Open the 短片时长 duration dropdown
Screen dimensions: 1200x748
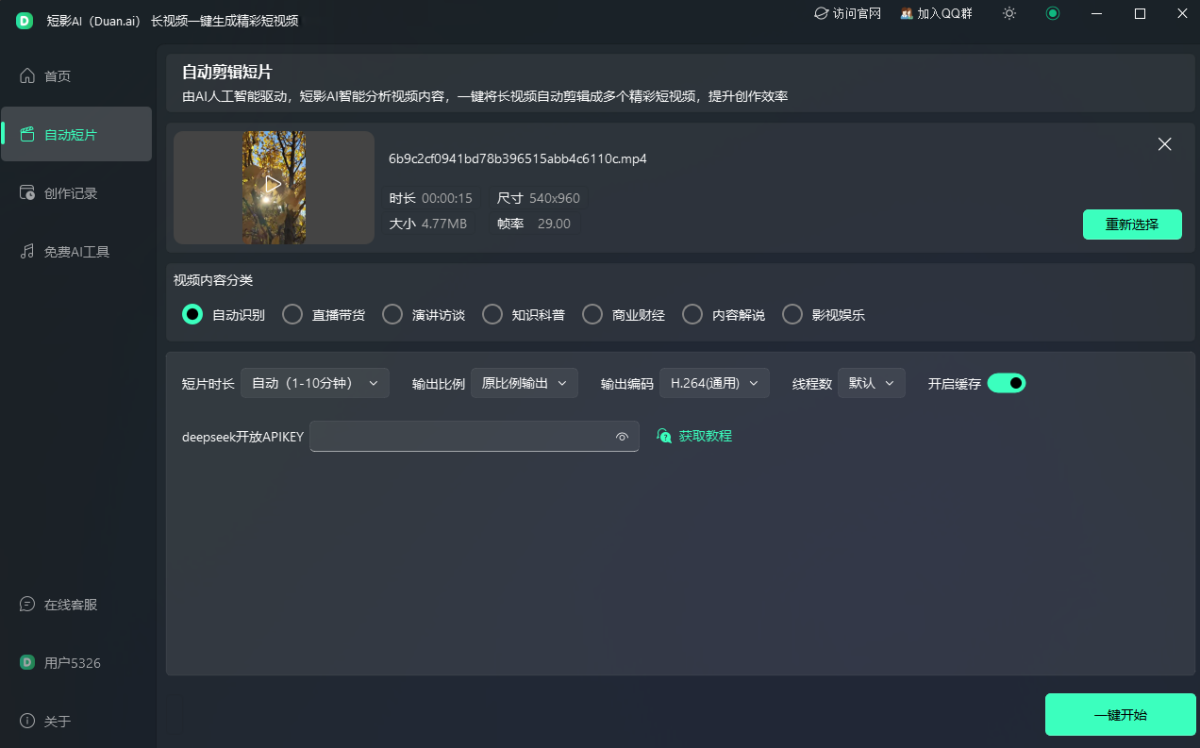tap(315, 382)
